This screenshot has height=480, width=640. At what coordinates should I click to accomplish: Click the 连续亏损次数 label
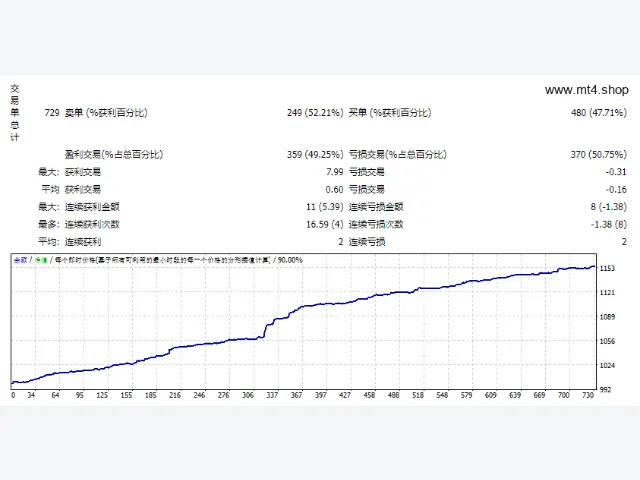click(376, 224)
